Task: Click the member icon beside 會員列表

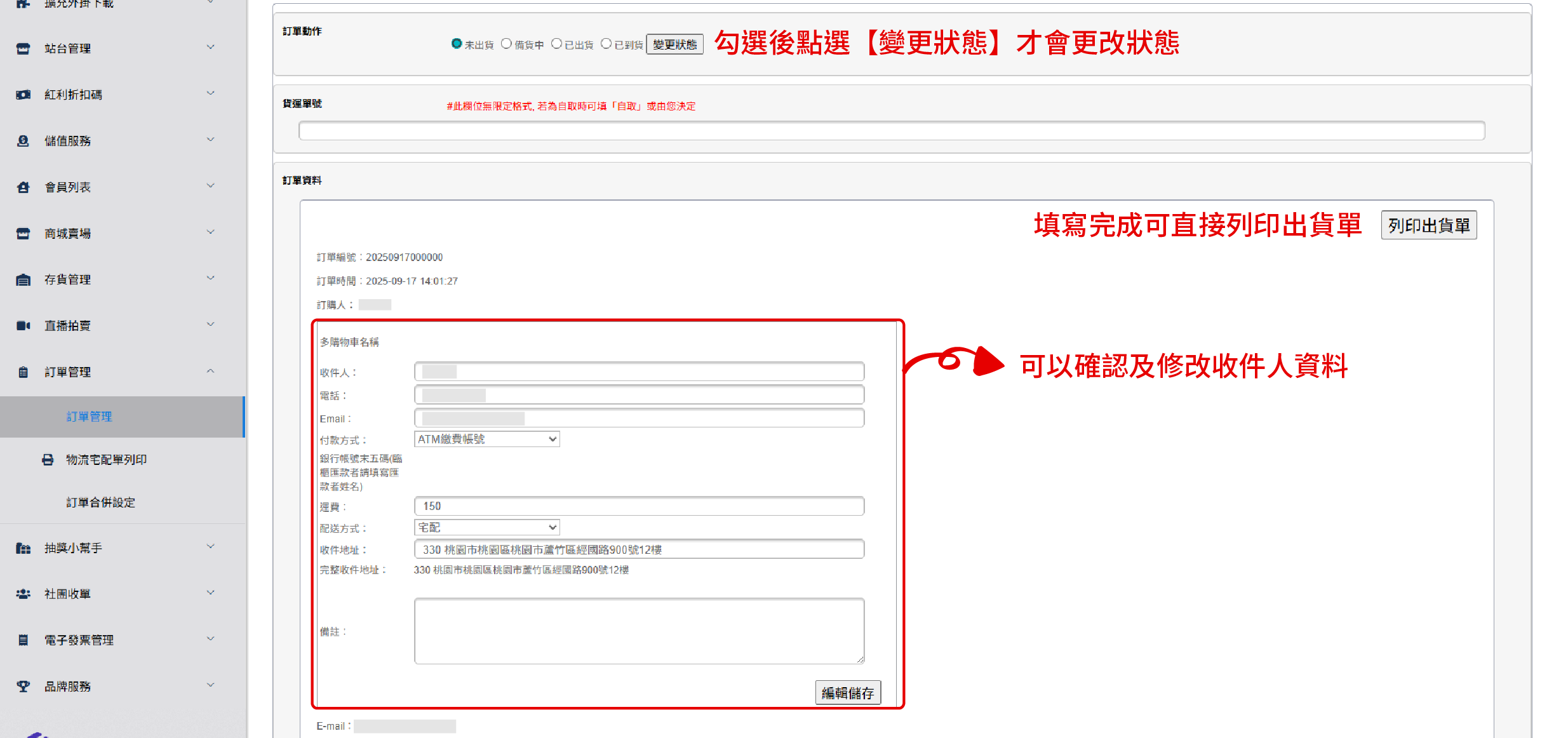Action: point(23,187)
